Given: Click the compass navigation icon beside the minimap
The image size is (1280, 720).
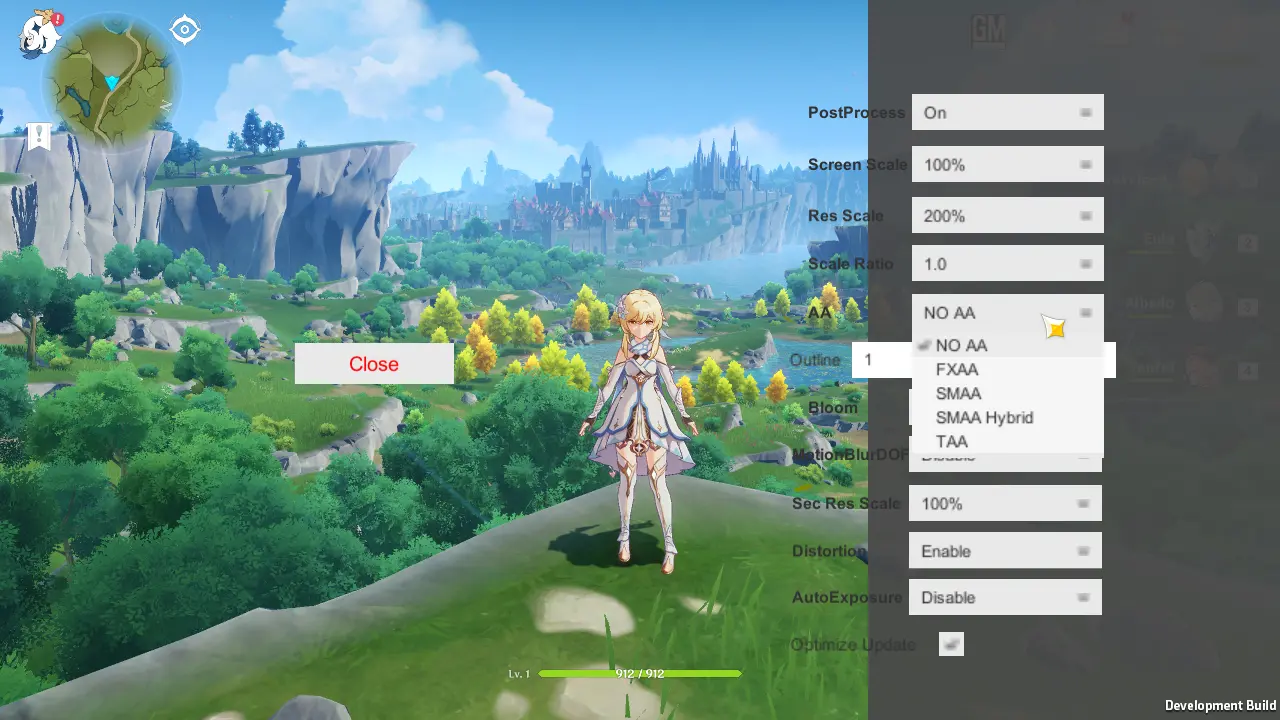Looking at the screenshot, I should pyautogui.click(x=185, y=30).
